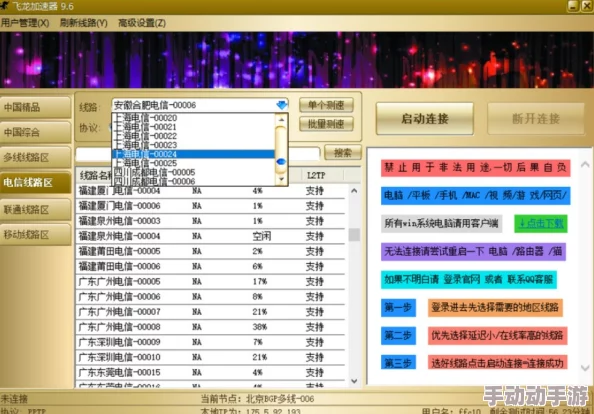
Task: Select row 广东广州电信-00006
Action: point(211,297)
